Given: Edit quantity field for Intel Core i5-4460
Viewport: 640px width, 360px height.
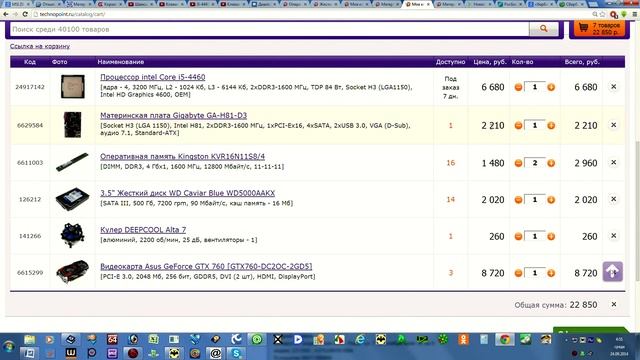Looking at the screenshot, I should 535,87.
